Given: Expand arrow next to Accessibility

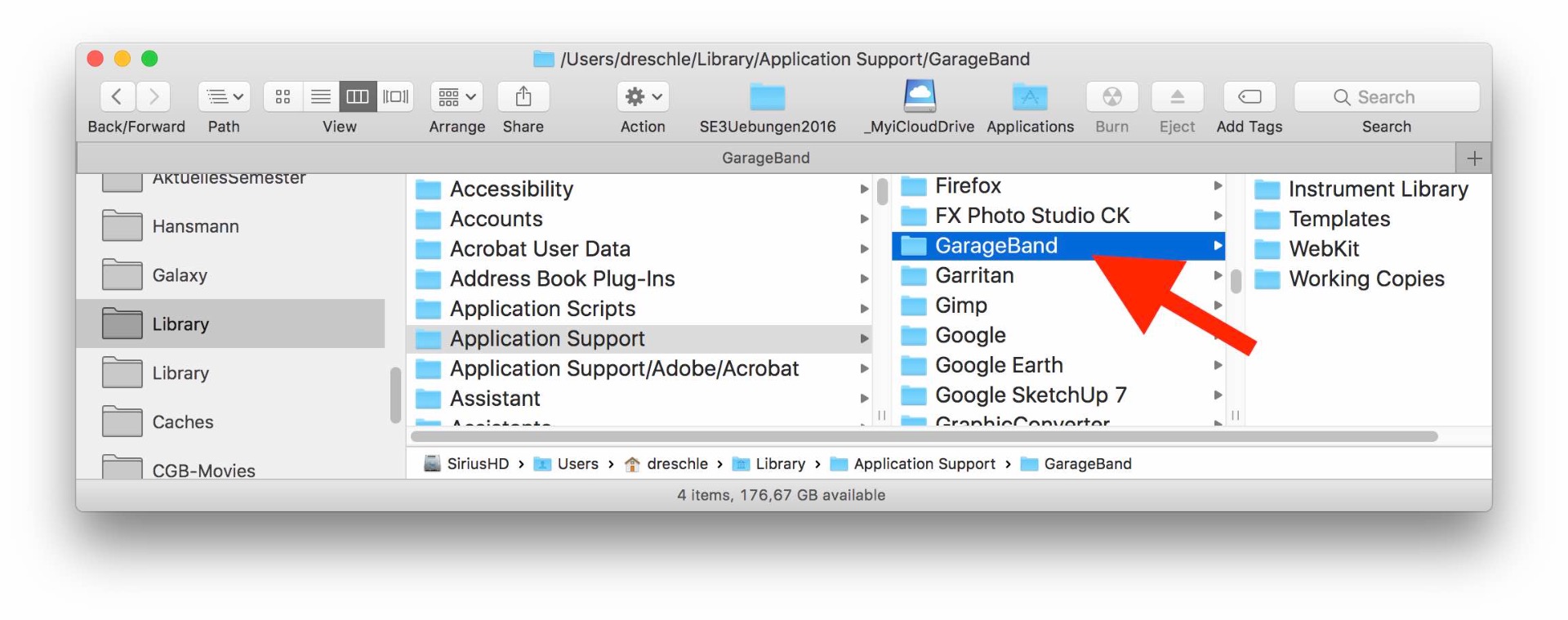Looking at the screenshot, I should point(864,189).
